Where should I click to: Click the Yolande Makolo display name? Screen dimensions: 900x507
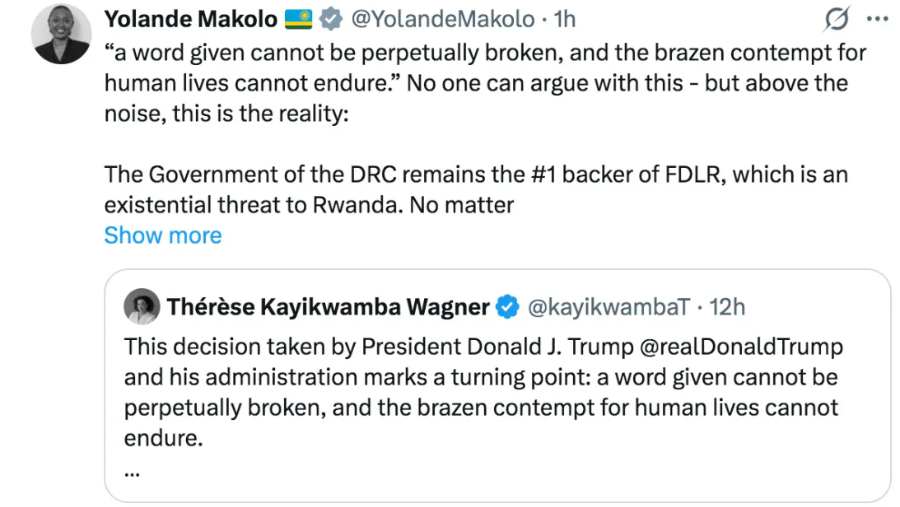click(190, 19)
